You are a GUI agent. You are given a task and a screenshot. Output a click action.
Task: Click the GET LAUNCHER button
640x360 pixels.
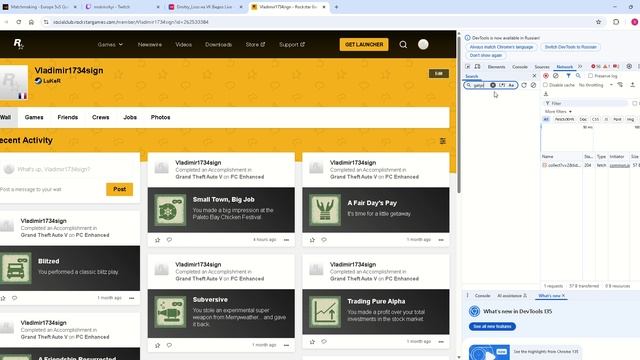[x=364, y=44]
